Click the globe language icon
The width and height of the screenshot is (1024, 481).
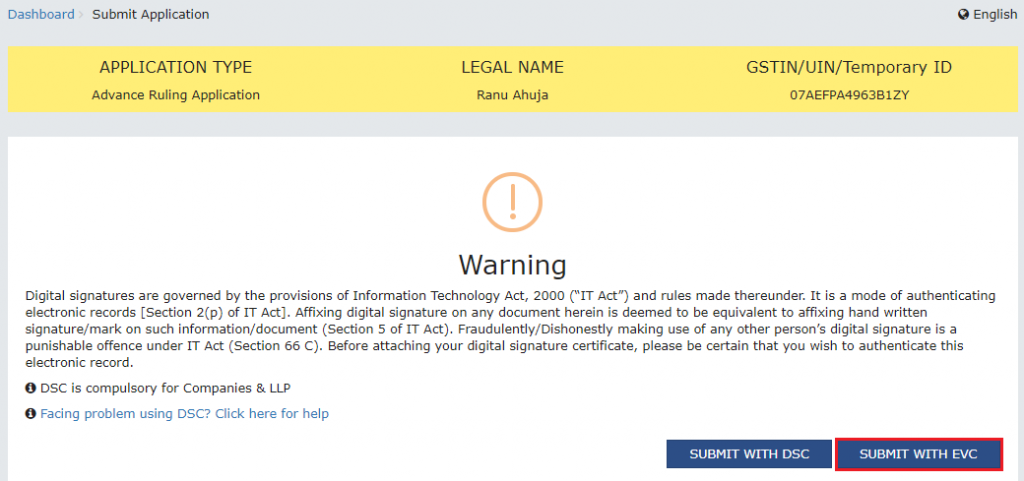(x=963, y=14)
